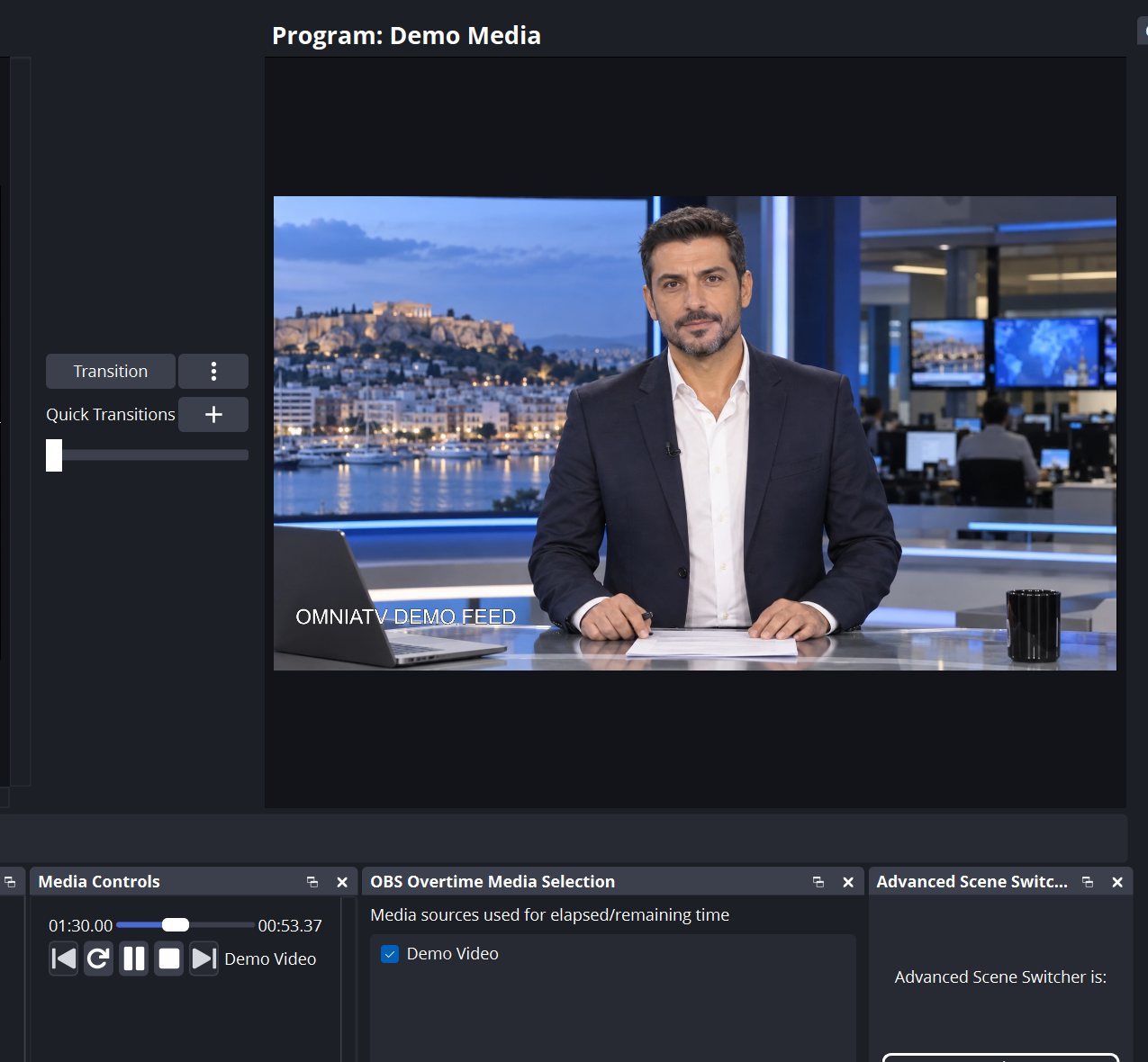This screenshot has width=1148, height=1062.
Task: Click the Transition button
Action: pos(111,371)
